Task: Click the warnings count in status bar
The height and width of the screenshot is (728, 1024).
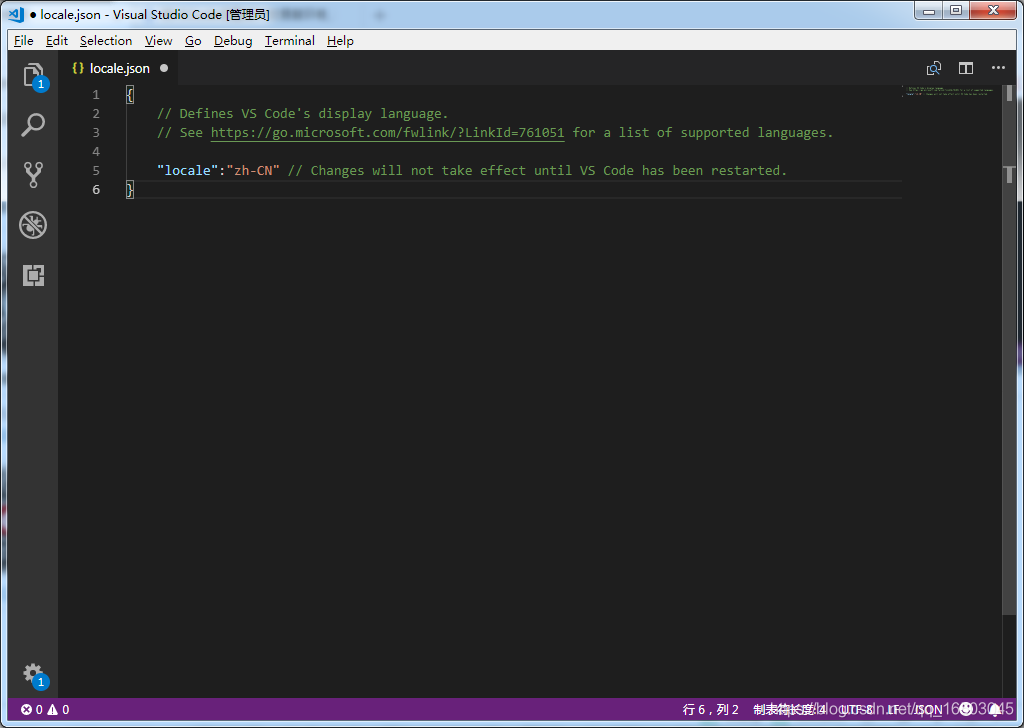Action: pyautogui.click(x=58, y=710)
